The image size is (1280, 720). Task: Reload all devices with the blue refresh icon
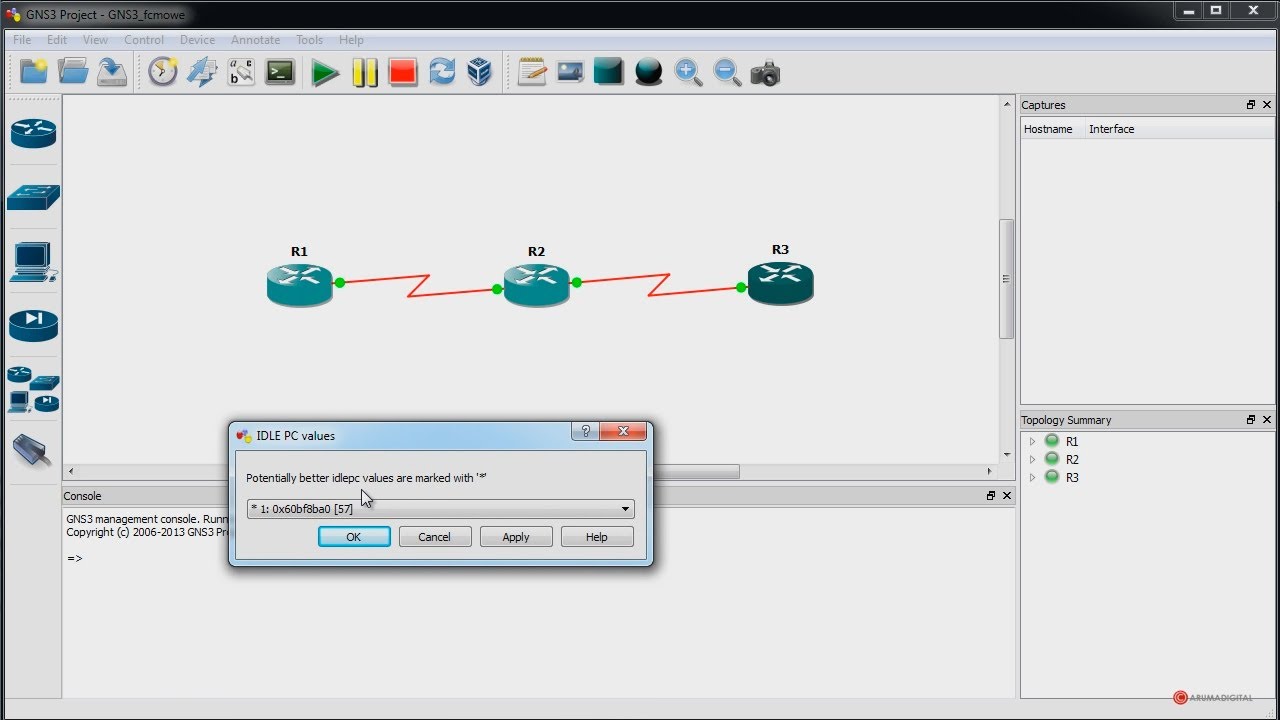(x=442, y=72)
